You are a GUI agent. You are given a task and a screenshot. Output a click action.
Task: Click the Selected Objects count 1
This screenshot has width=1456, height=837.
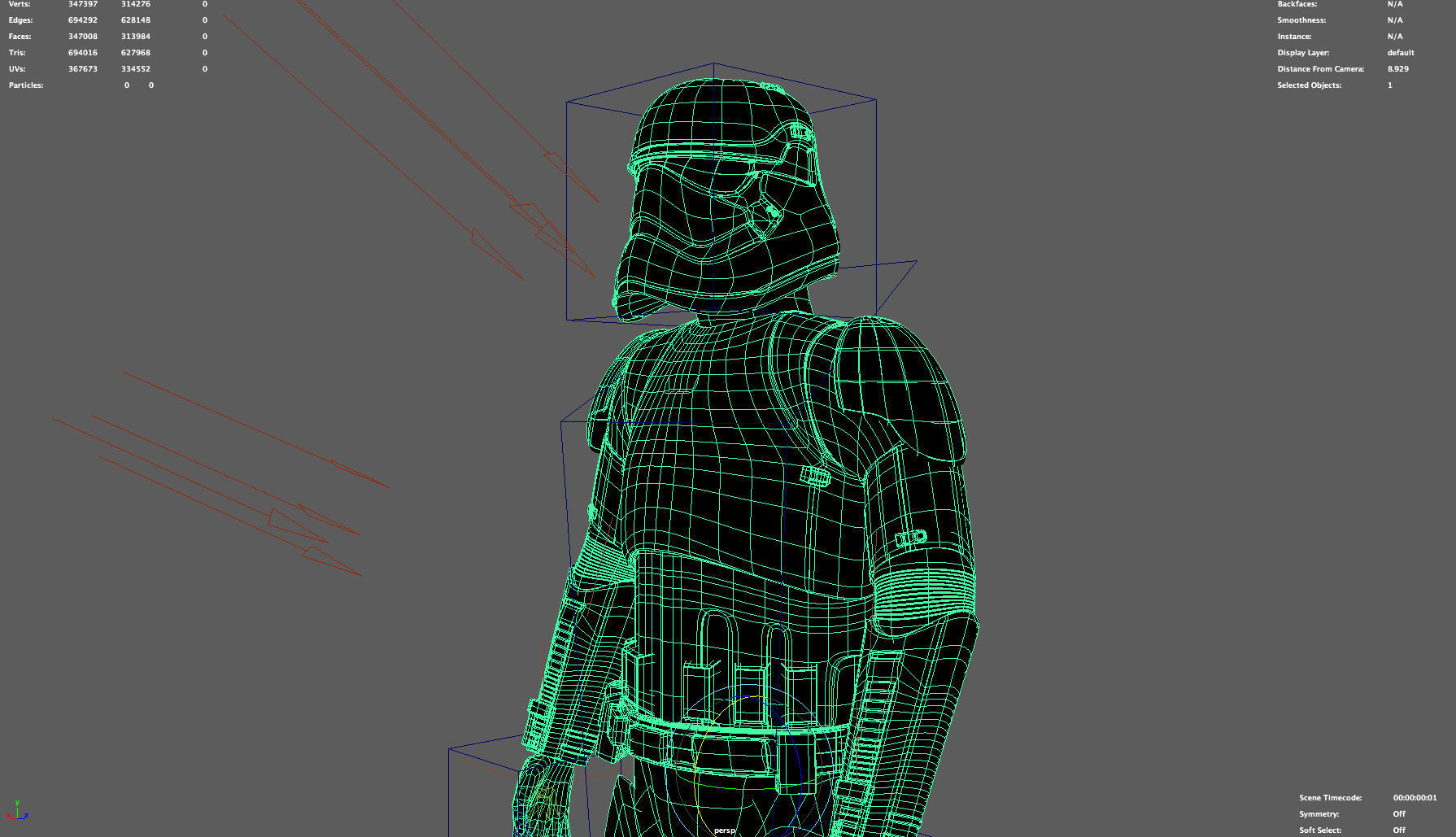[1390, 85]
